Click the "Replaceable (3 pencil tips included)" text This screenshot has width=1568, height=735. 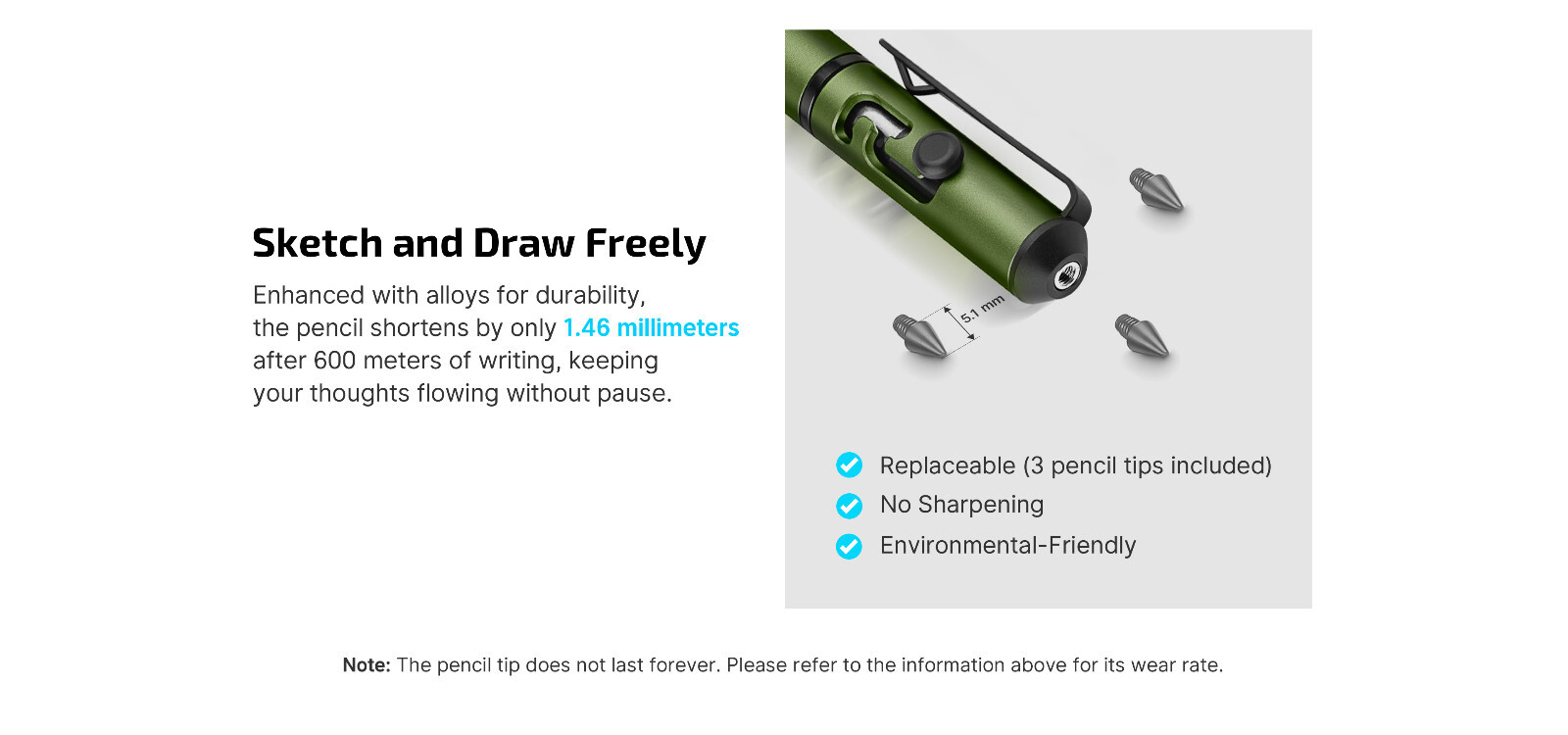pyautogui.click(x=1075, y=465)
